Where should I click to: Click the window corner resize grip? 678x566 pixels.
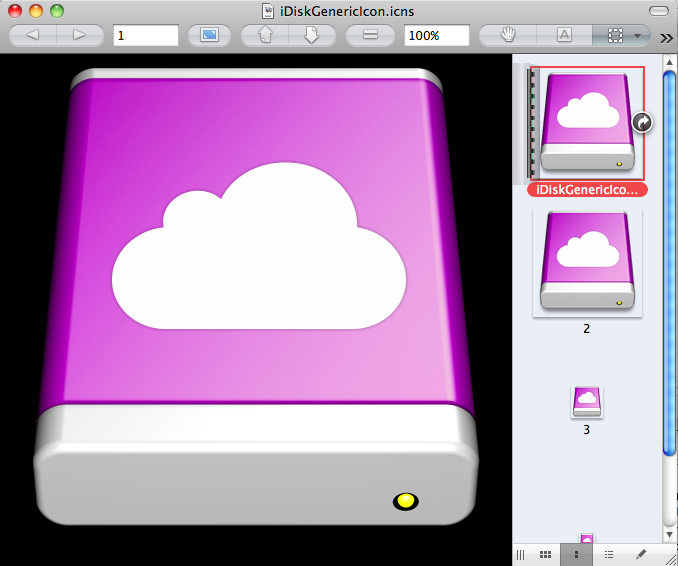(x=672, y=560)
